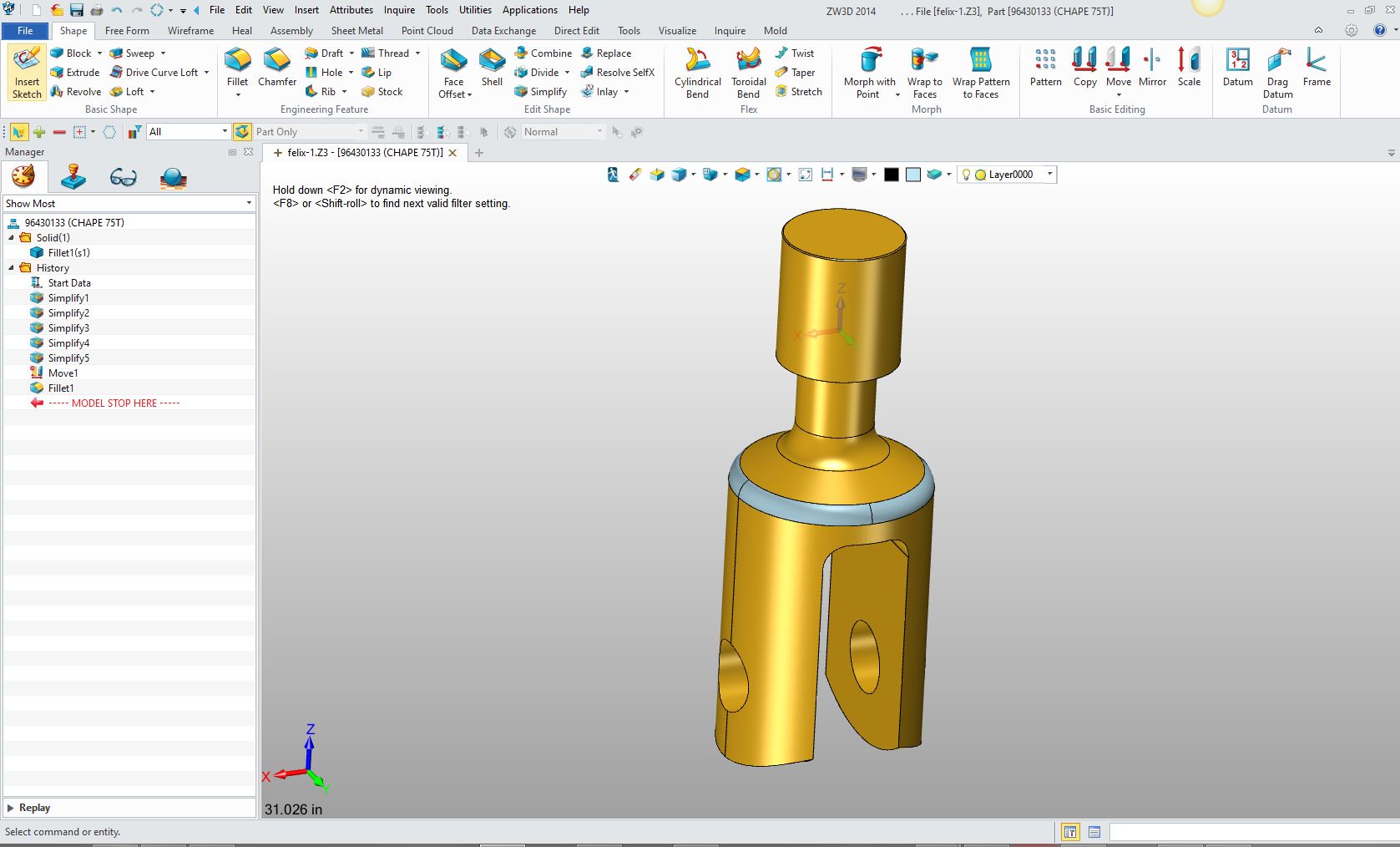Click the black color swatch
This screenshot has width=1400, height=847.
click(x=892, y=175)
